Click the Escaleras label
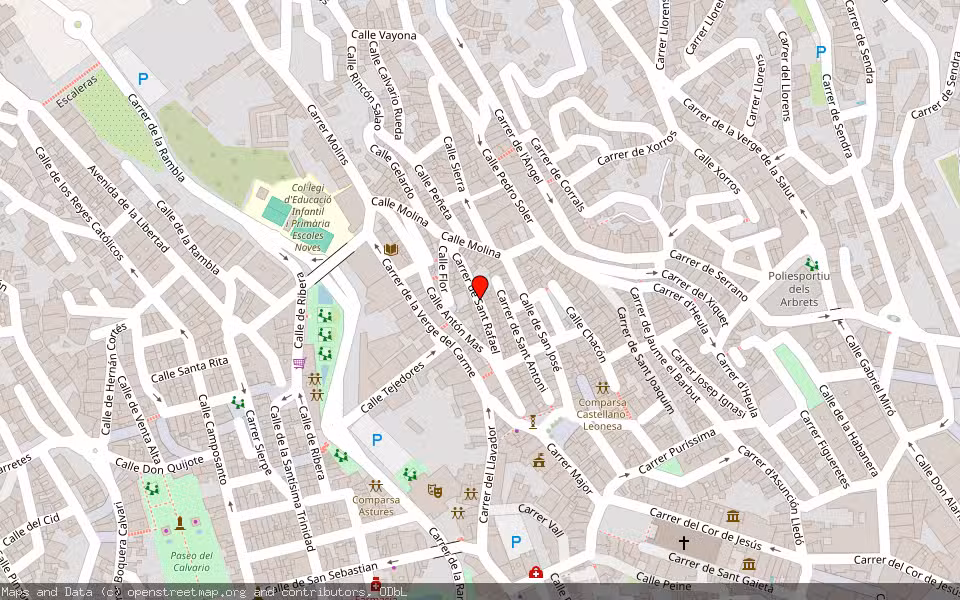This screenshot has height=600, width=960. (x=77, y=91)
